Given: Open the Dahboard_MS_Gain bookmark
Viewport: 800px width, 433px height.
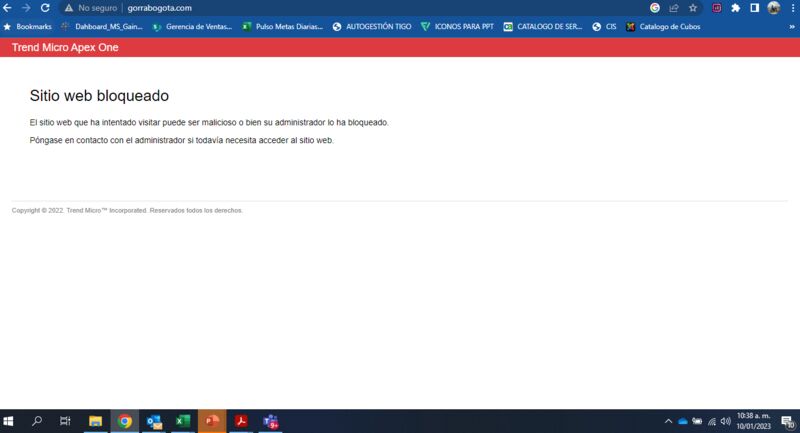Looking at the screenshot, I should coord(102,27).
